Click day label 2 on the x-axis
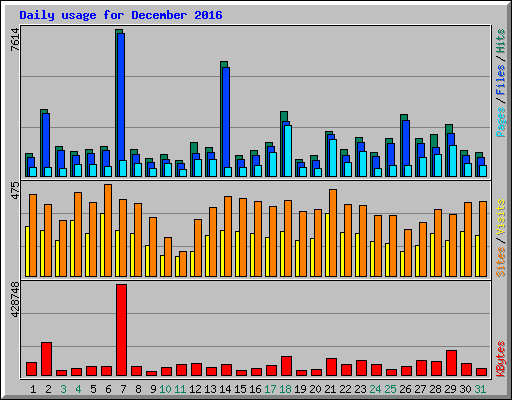Screen dimensions: 512x400 click(x=48, y=389)
